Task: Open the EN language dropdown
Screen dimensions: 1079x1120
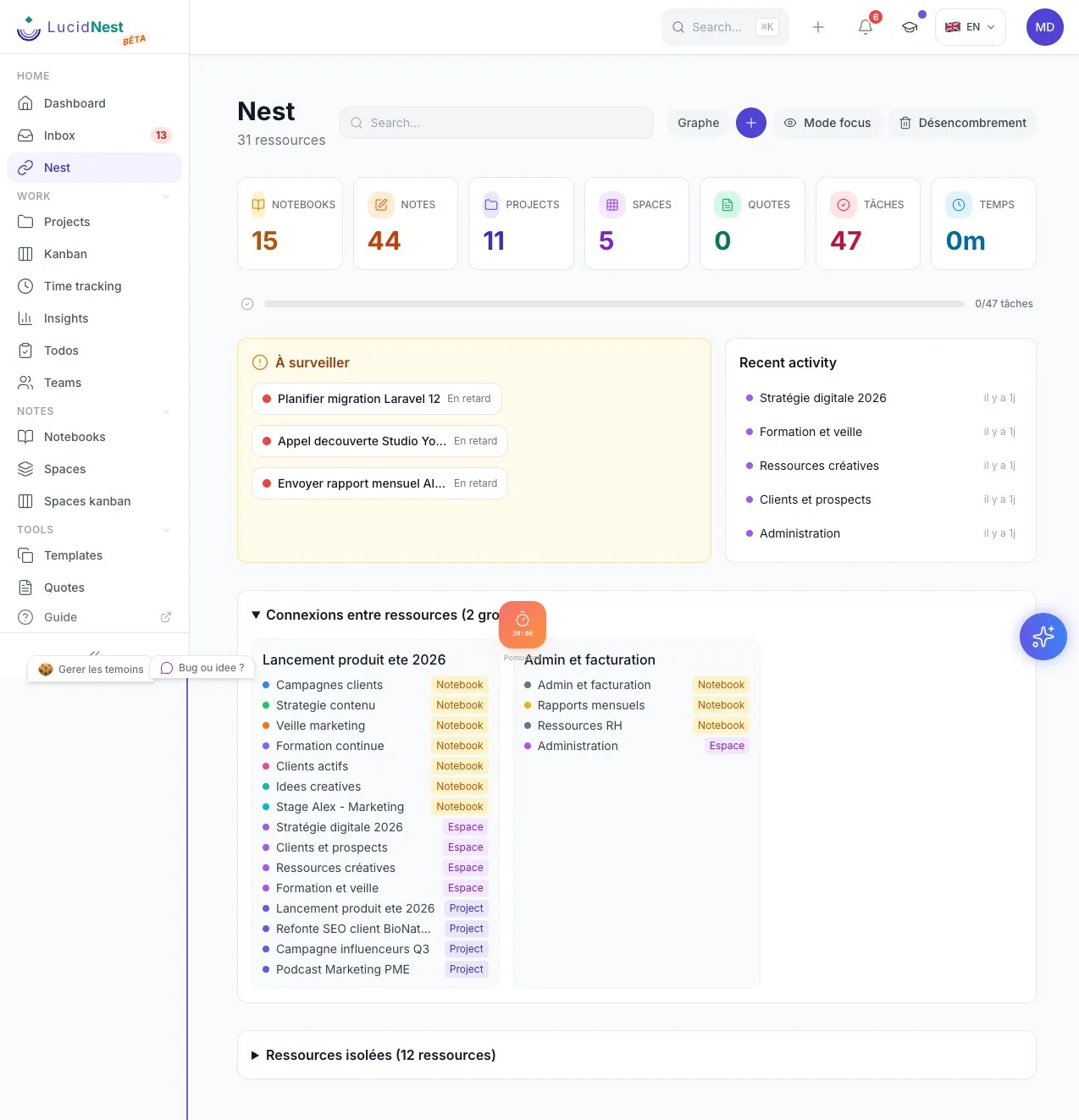Action: [x=971, y=27]
